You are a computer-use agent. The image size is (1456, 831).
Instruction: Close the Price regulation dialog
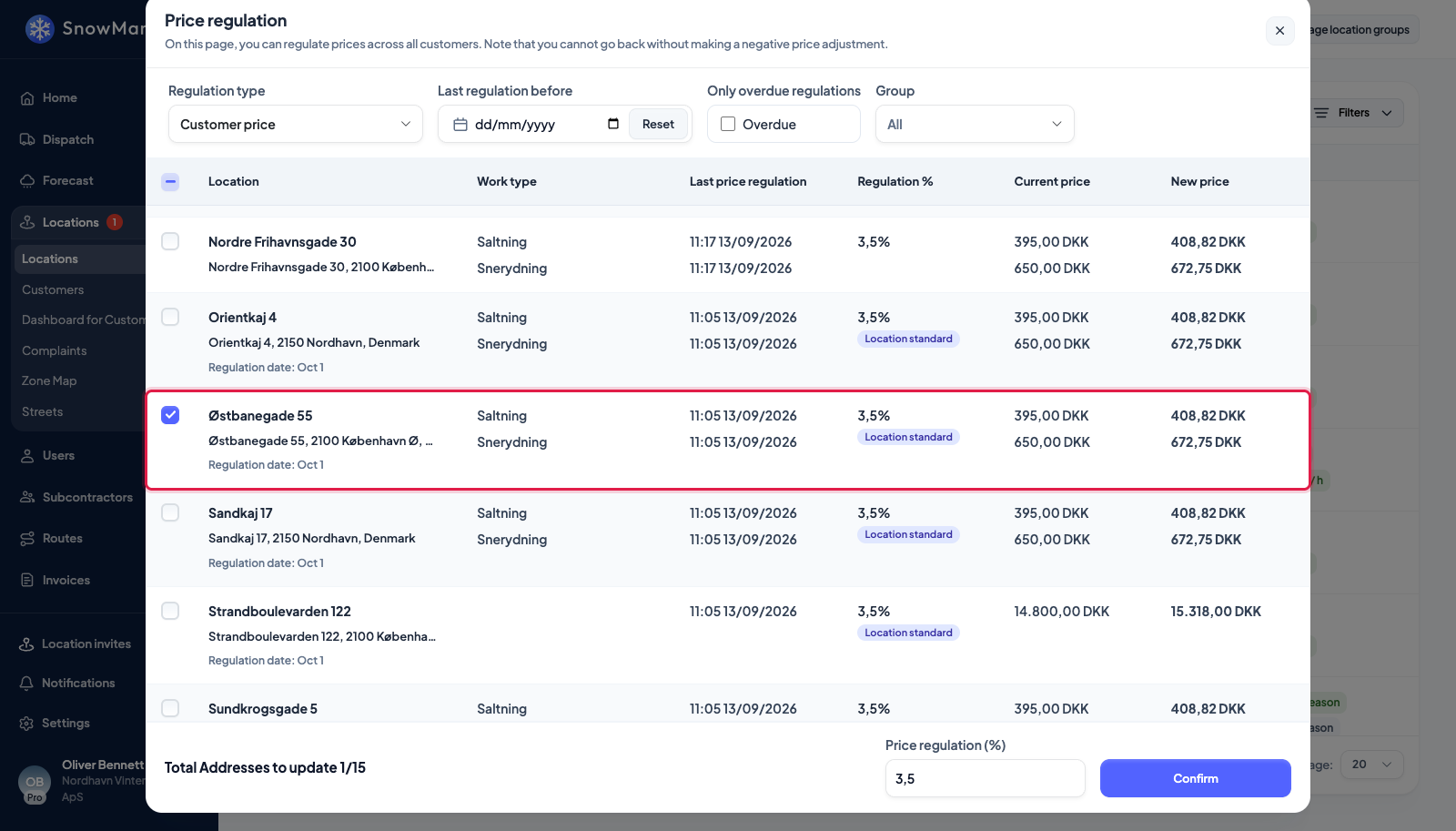point(1279,31)
